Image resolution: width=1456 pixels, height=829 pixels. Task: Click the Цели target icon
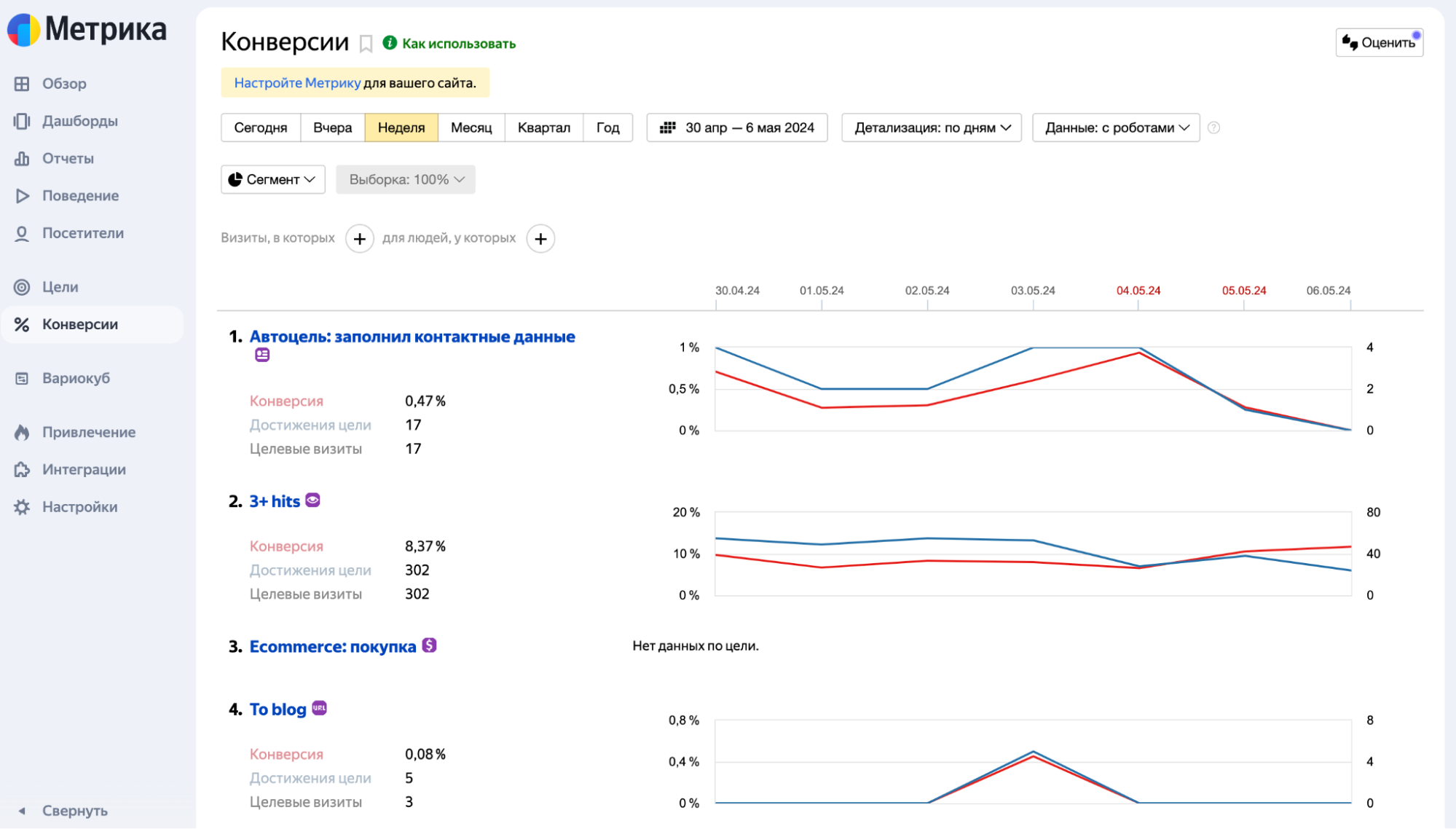(22, 287)
